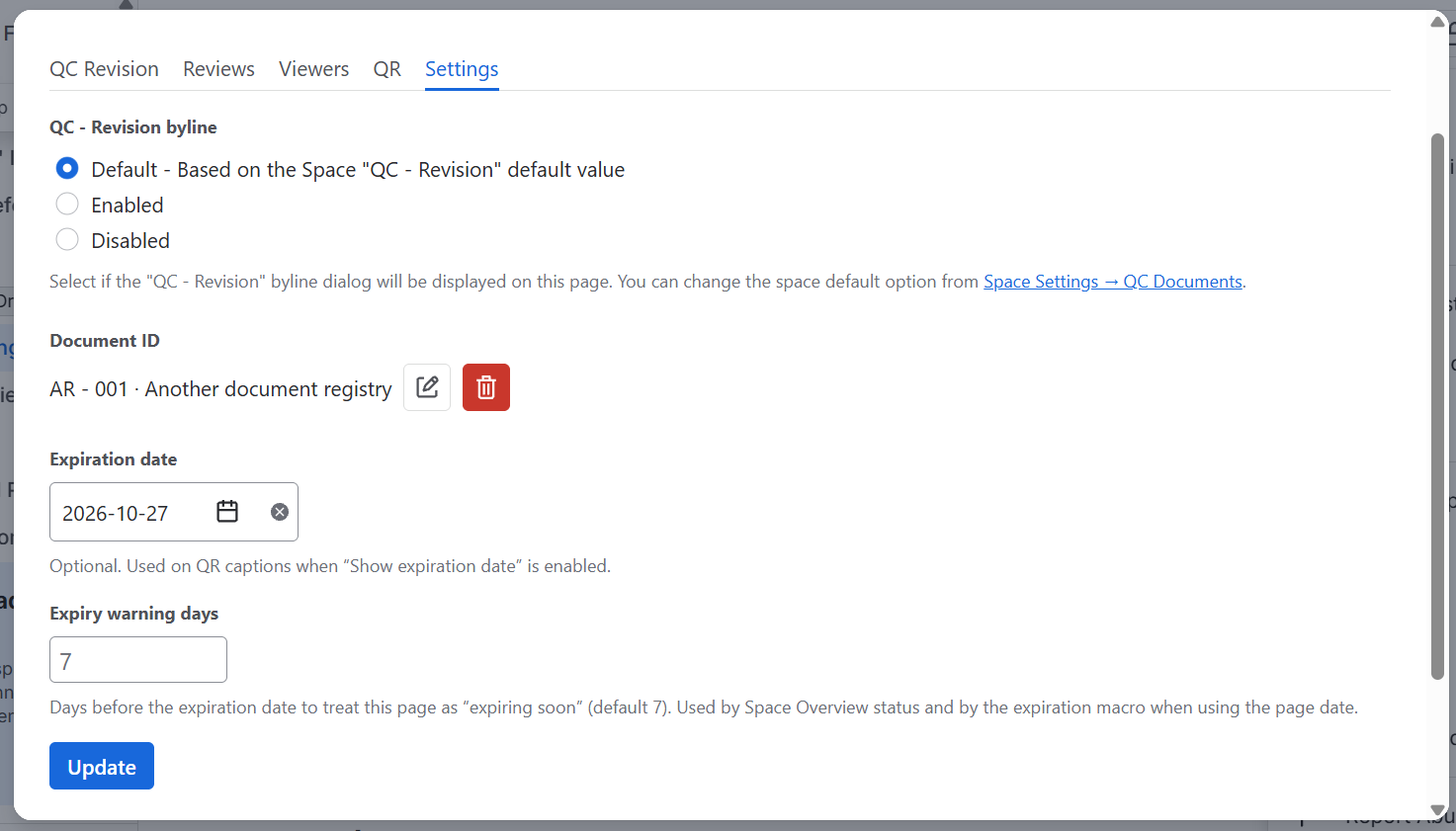Screen dimensions: 1456x831
Task: Edit the AR - 001 document ID
Action: [x=427, y=387]
